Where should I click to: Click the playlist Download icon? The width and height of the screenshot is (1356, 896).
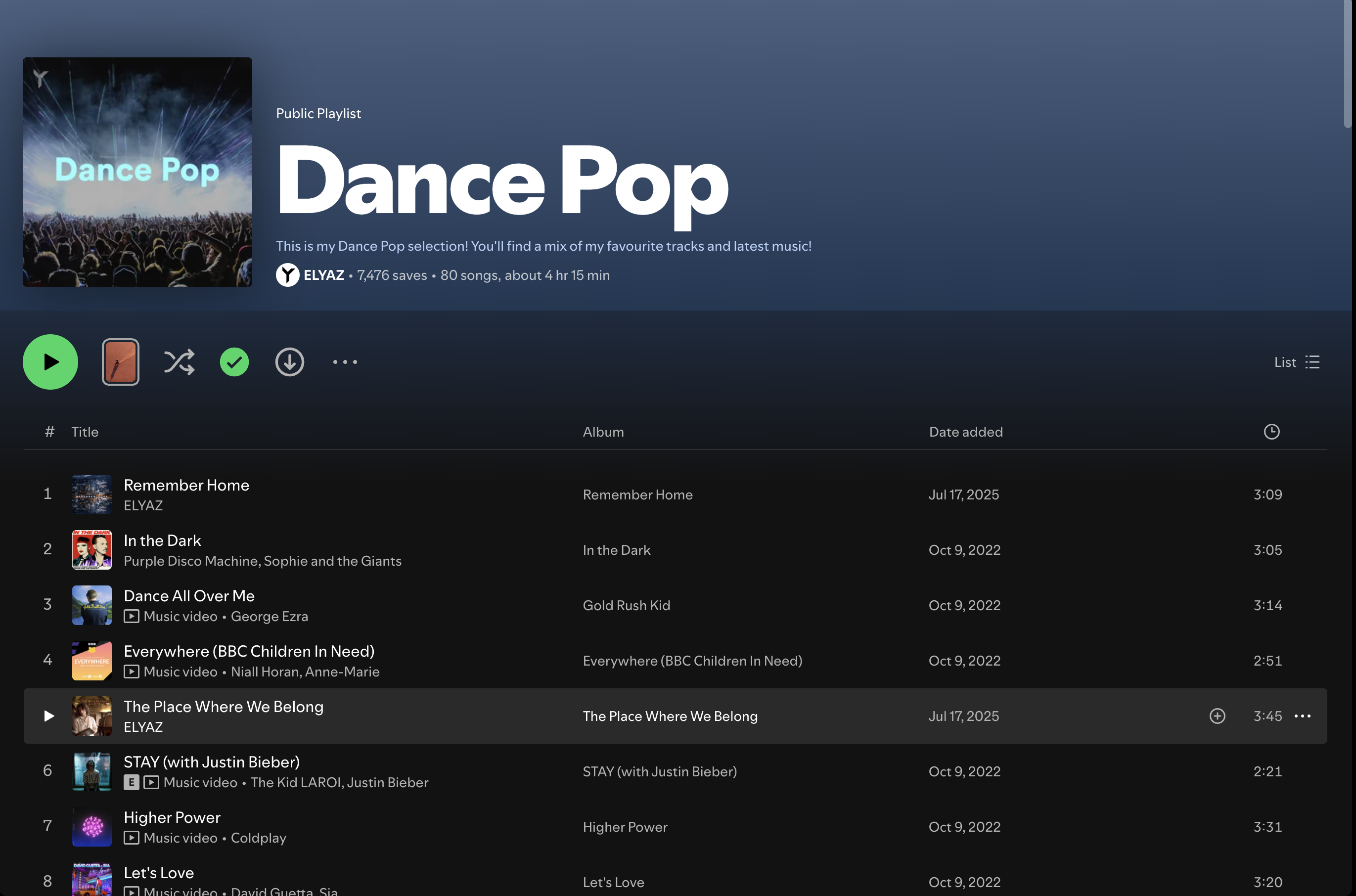click(290, 362)
